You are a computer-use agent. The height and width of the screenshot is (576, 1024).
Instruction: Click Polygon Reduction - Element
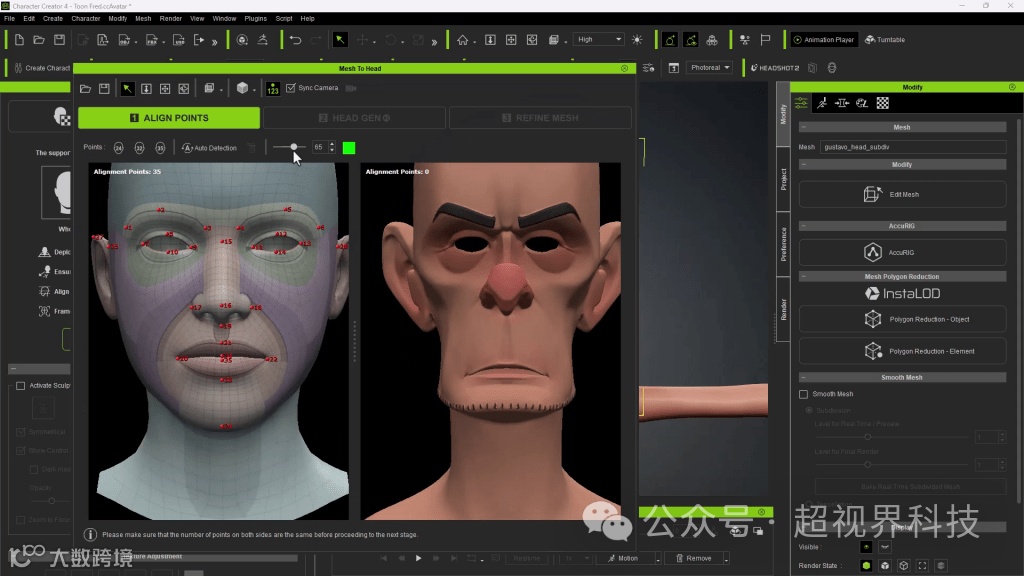click(x=903, y=351)
